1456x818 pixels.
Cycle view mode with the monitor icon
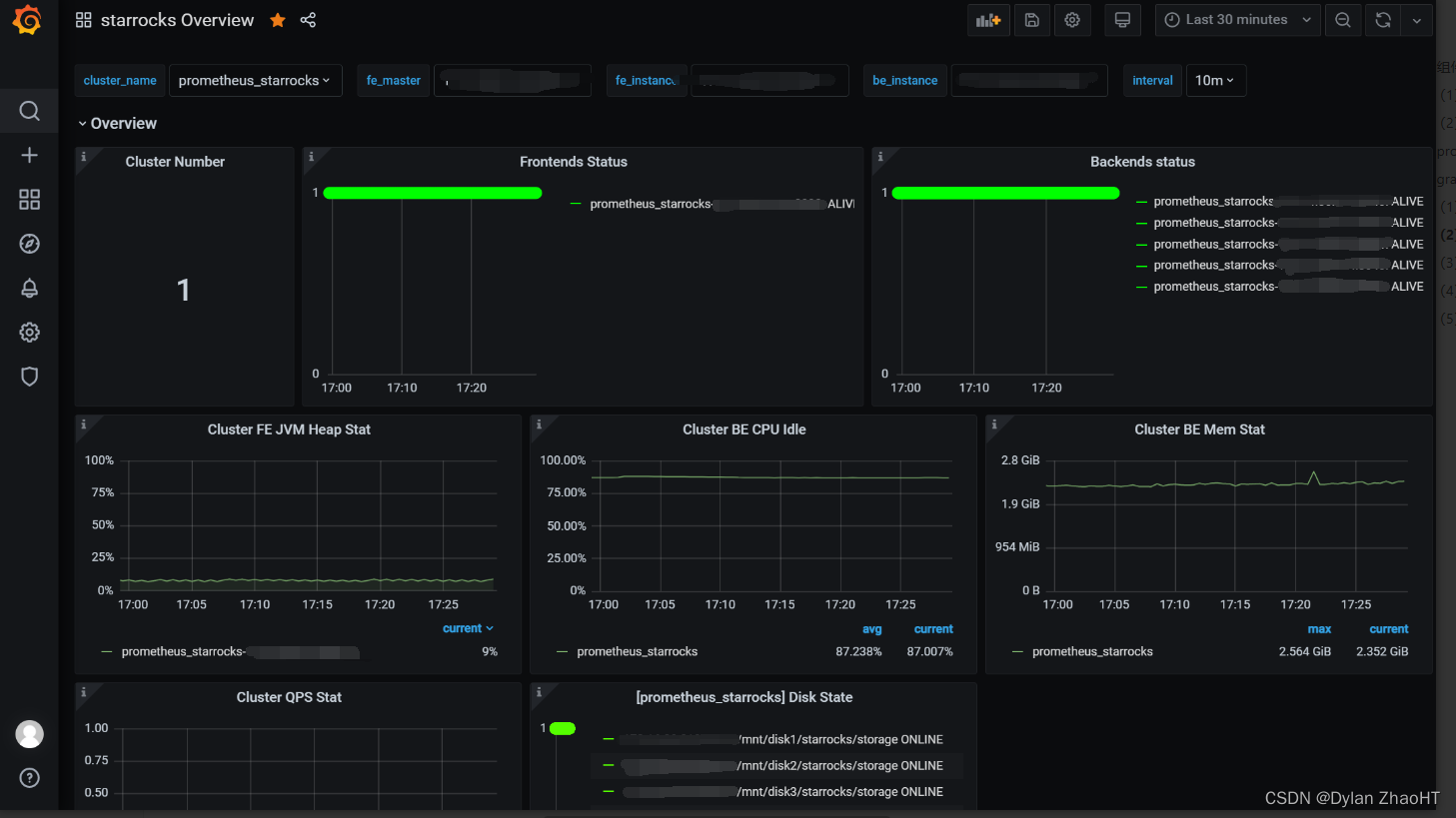coord(1122,20)
